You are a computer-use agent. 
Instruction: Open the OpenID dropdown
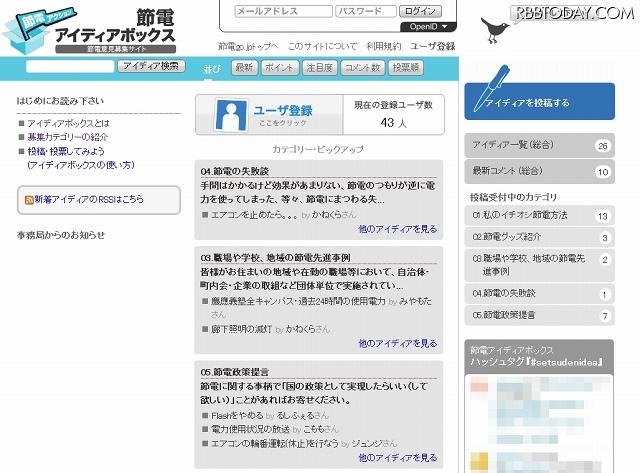click(428, 27)
